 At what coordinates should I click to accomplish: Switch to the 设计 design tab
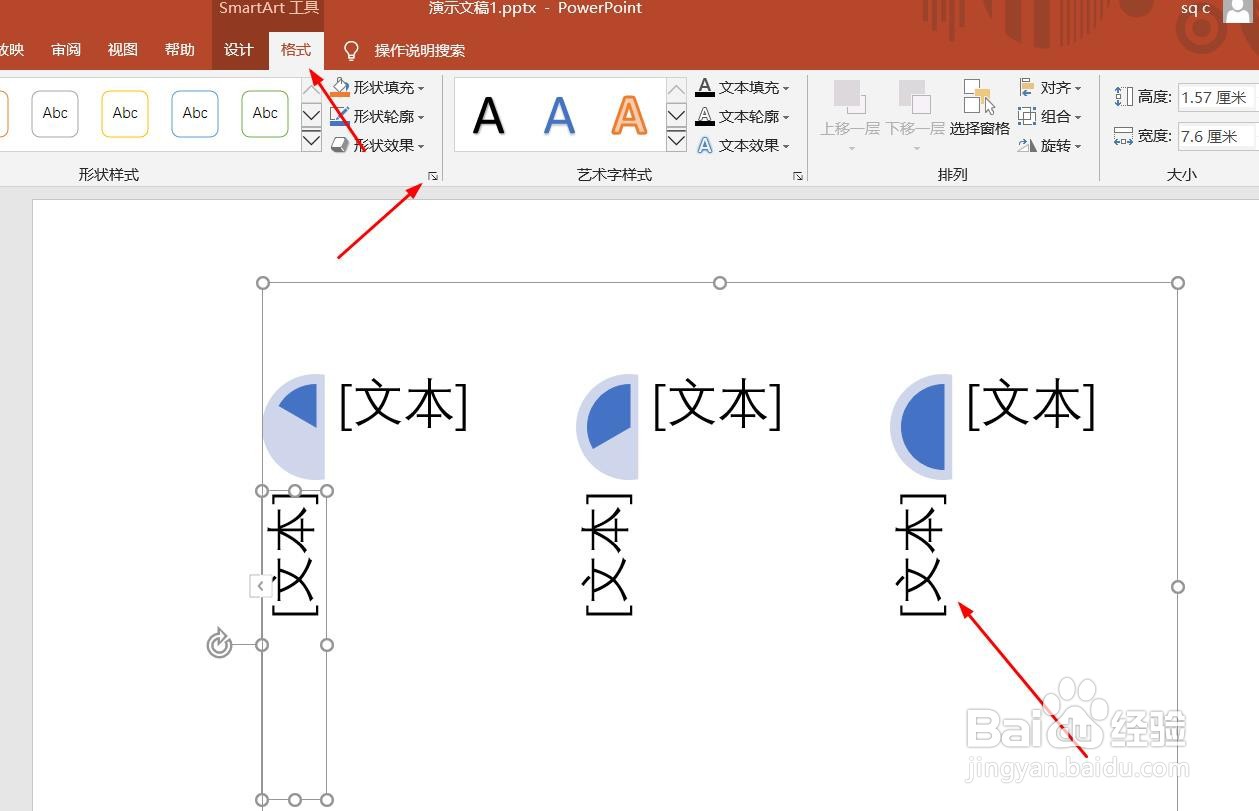point(239,50)
